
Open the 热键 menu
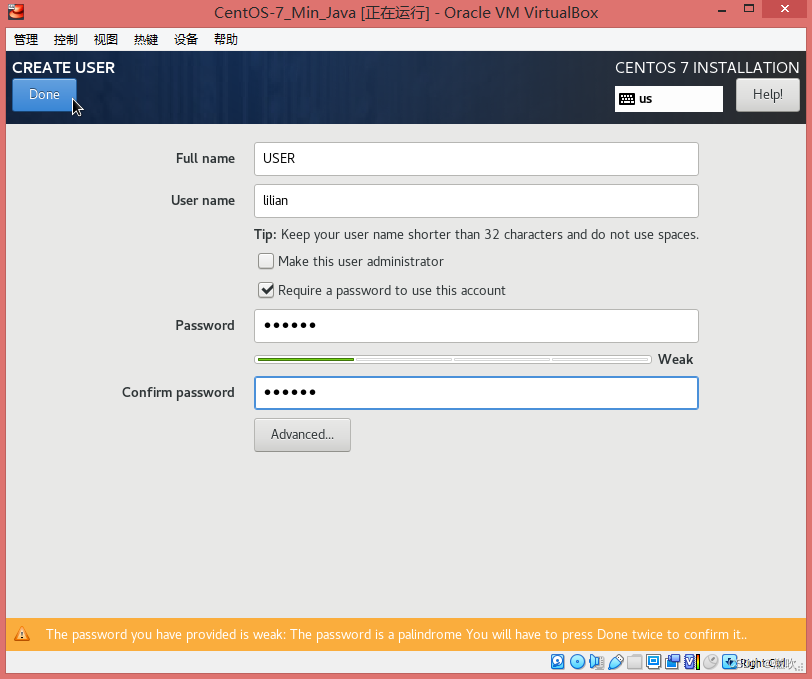(x=146, y=39)
